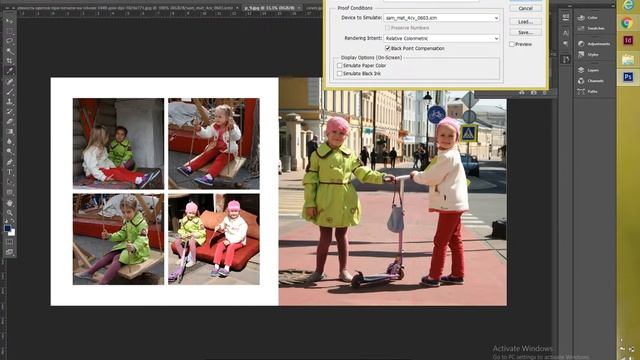Uncheck Black Point Compensation
Screen dimensions: 640x360
coord(388,48)
